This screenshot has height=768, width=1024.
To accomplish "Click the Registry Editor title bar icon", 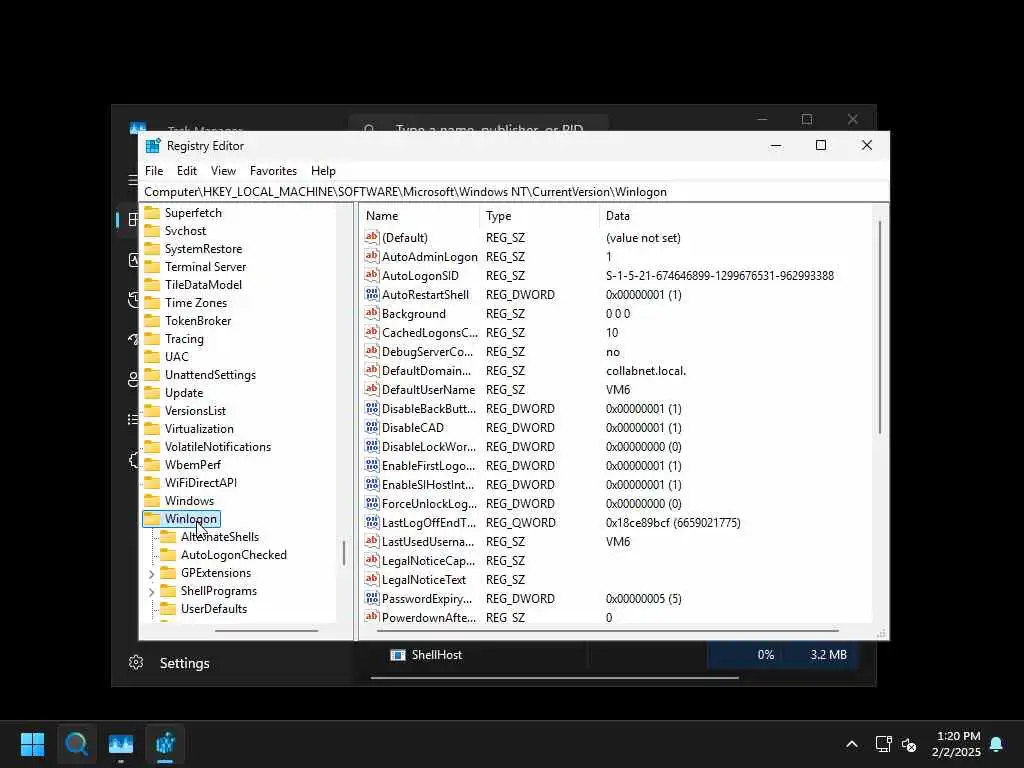I will (153, 146).
